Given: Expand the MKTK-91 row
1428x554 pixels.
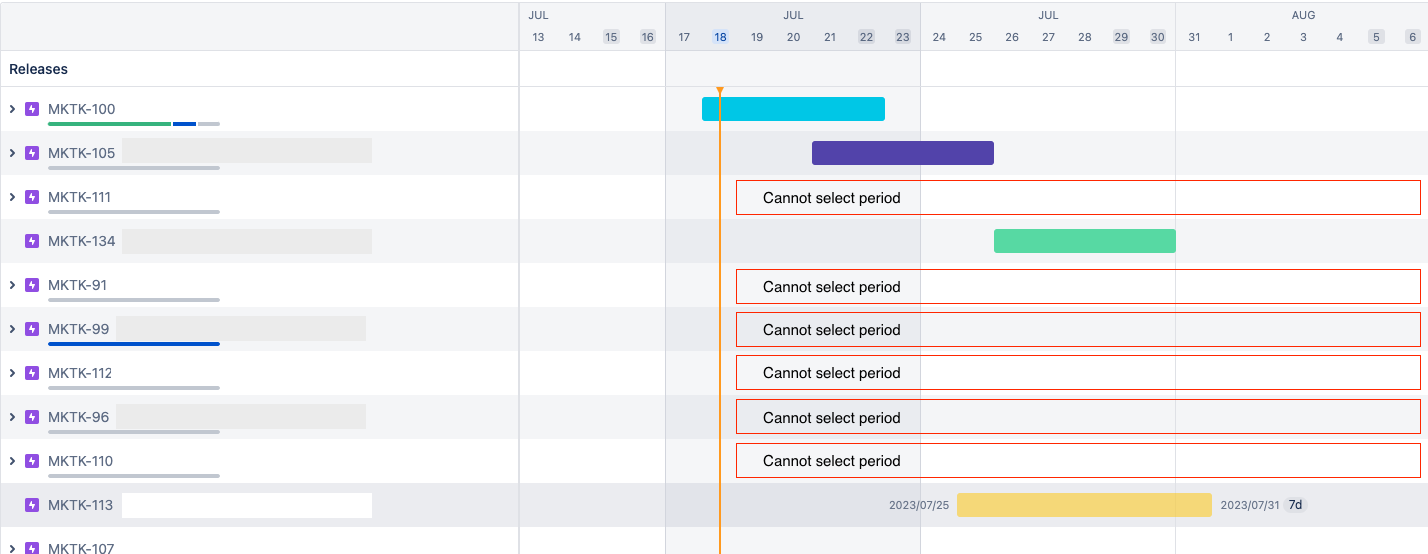Looking at the screenshot, I should (12, 285).
